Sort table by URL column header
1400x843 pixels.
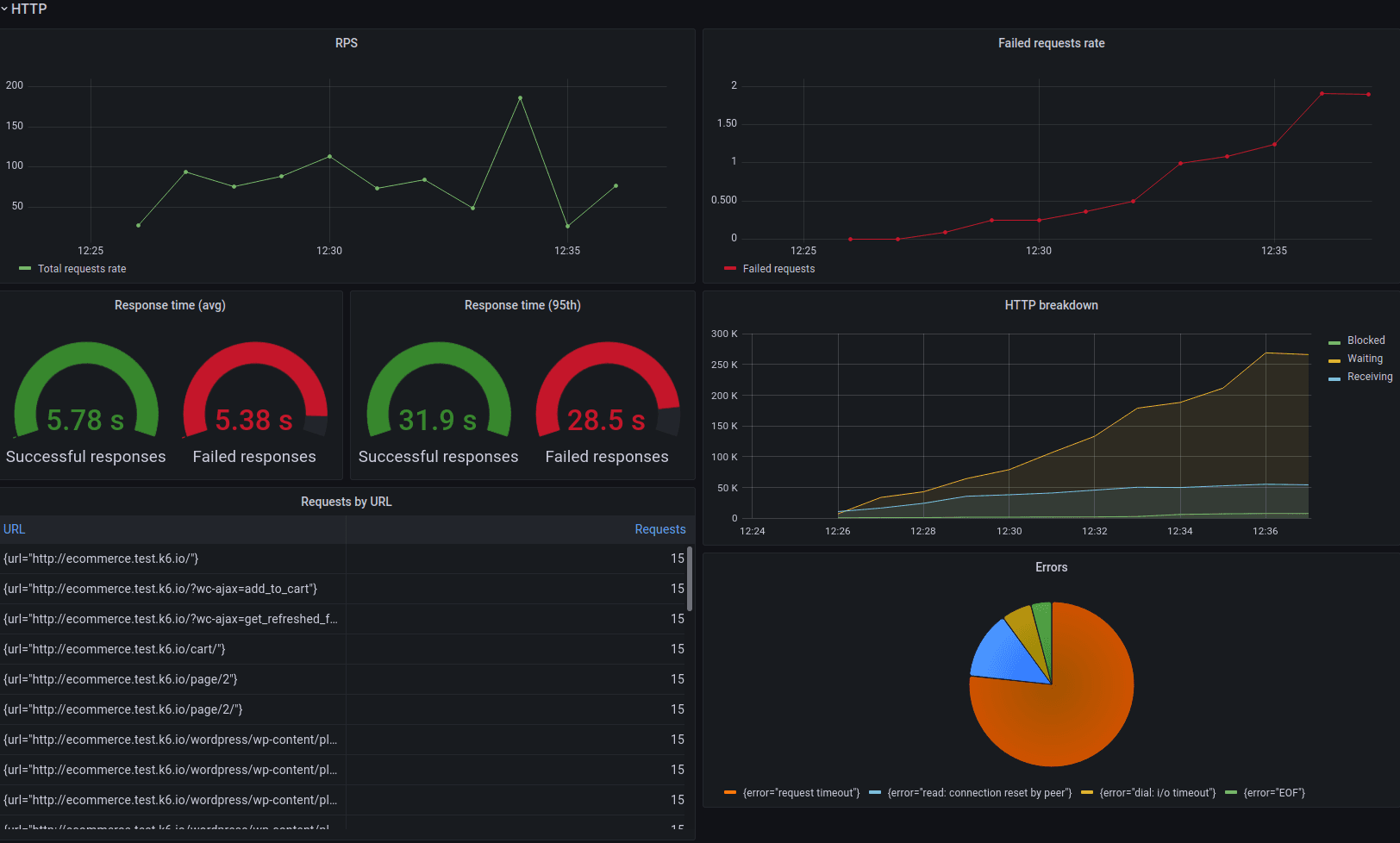15,529
